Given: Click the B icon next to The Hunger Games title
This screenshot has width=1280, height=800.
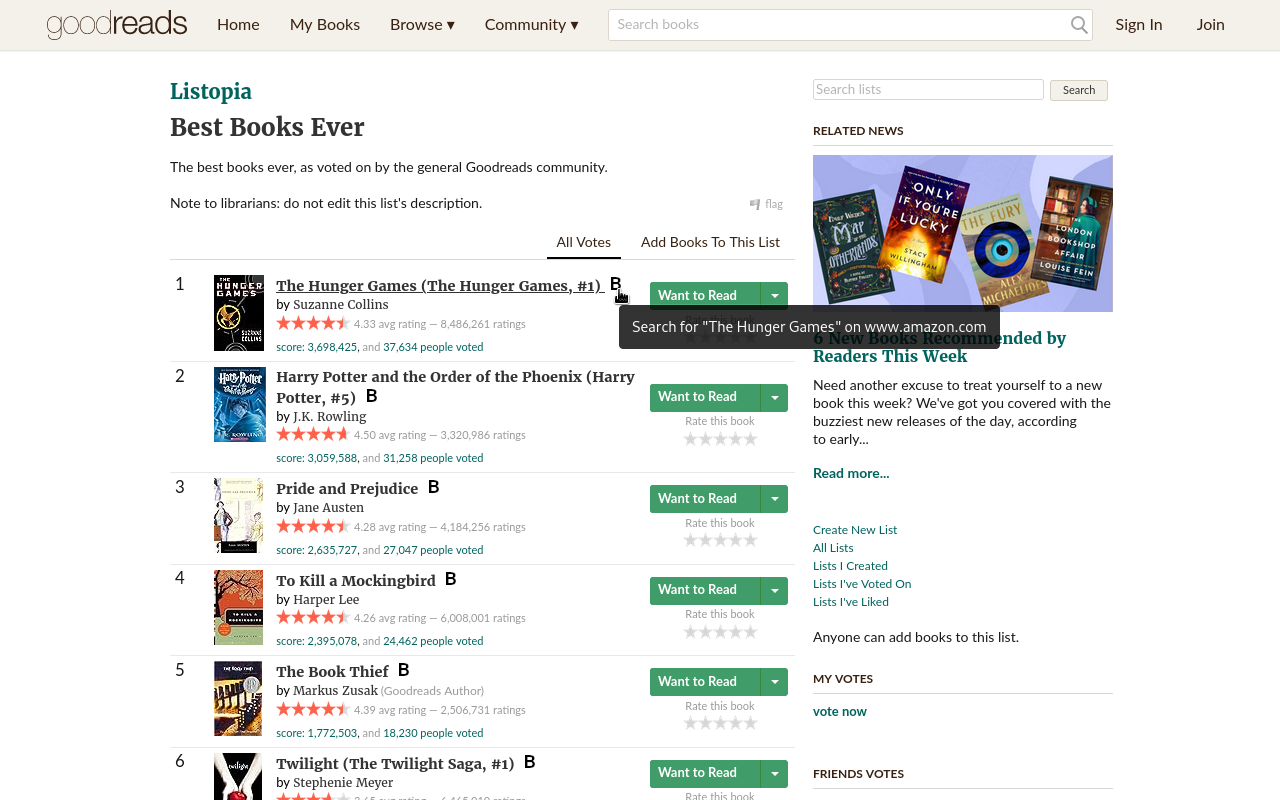Looking at the screenshot, I should 616,285.
